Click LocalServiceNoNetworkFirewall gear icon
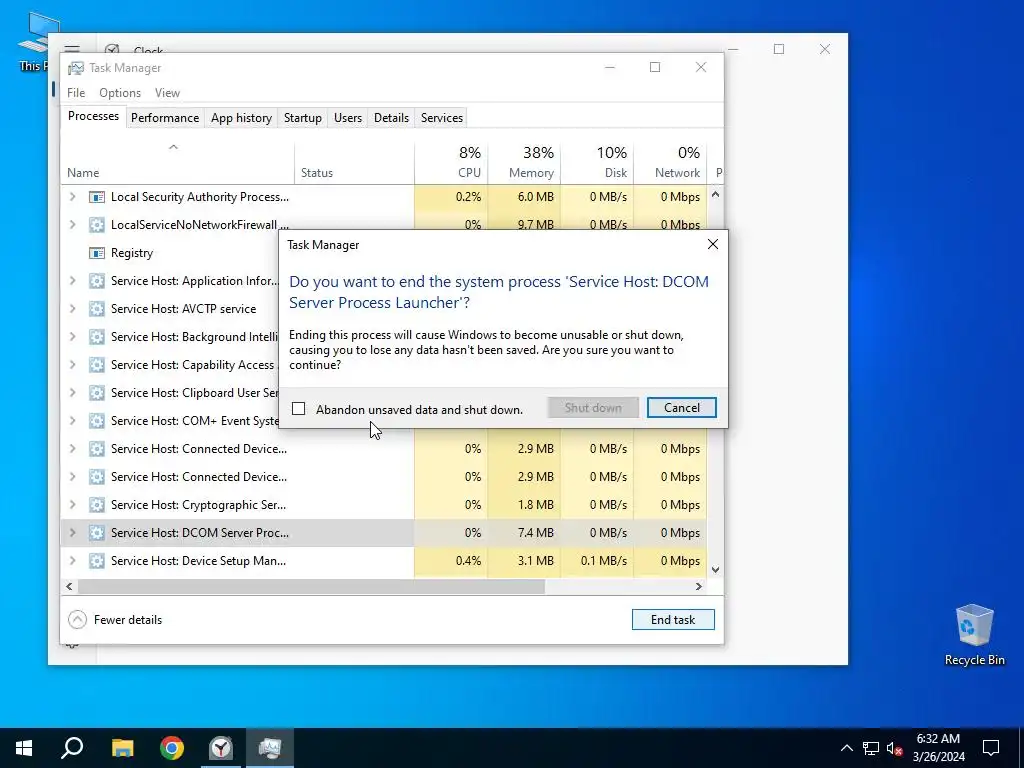 click(x=97, y=225)
